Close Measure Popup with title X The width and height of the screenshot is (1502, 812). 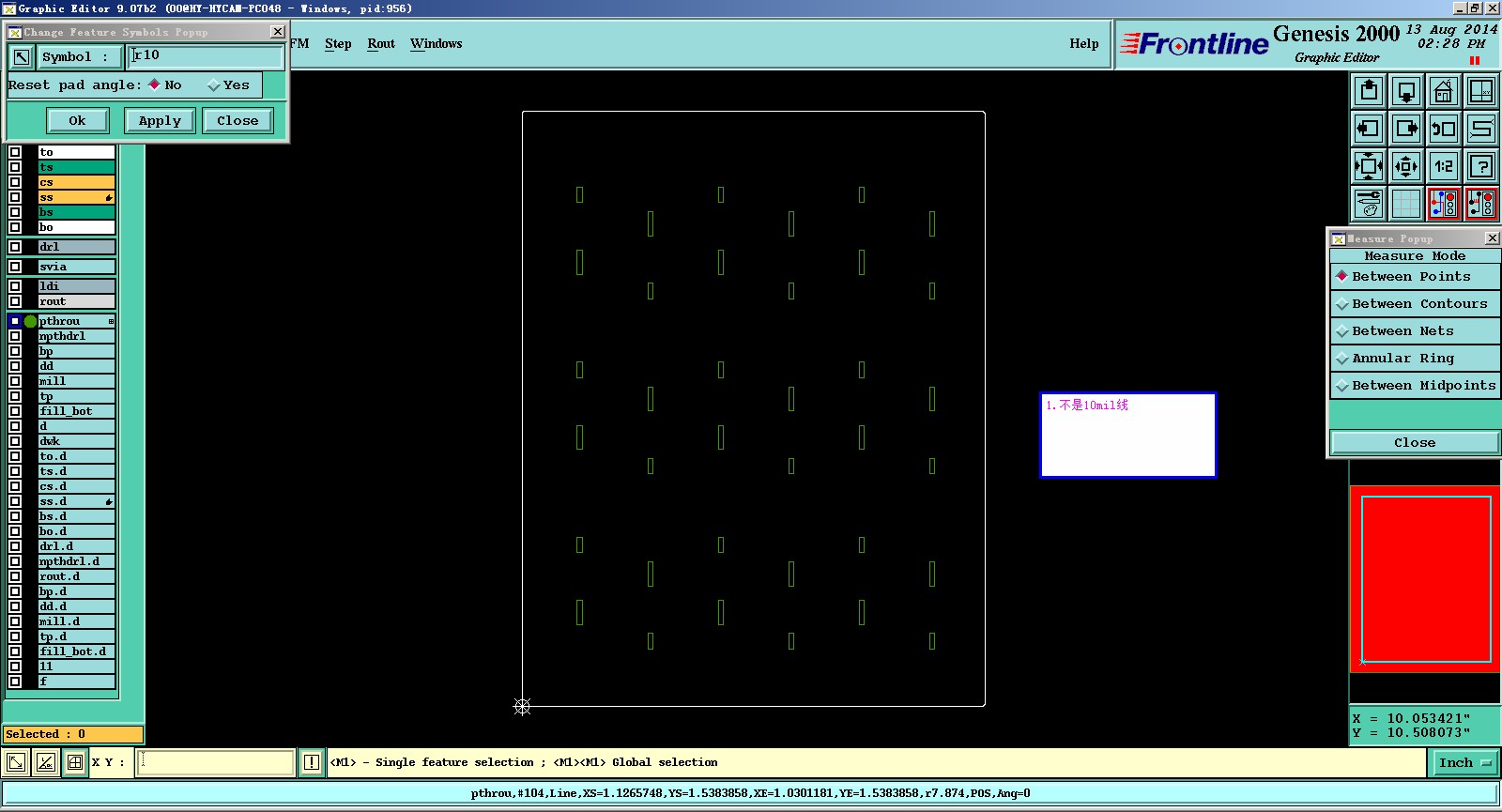(1492, 238)
